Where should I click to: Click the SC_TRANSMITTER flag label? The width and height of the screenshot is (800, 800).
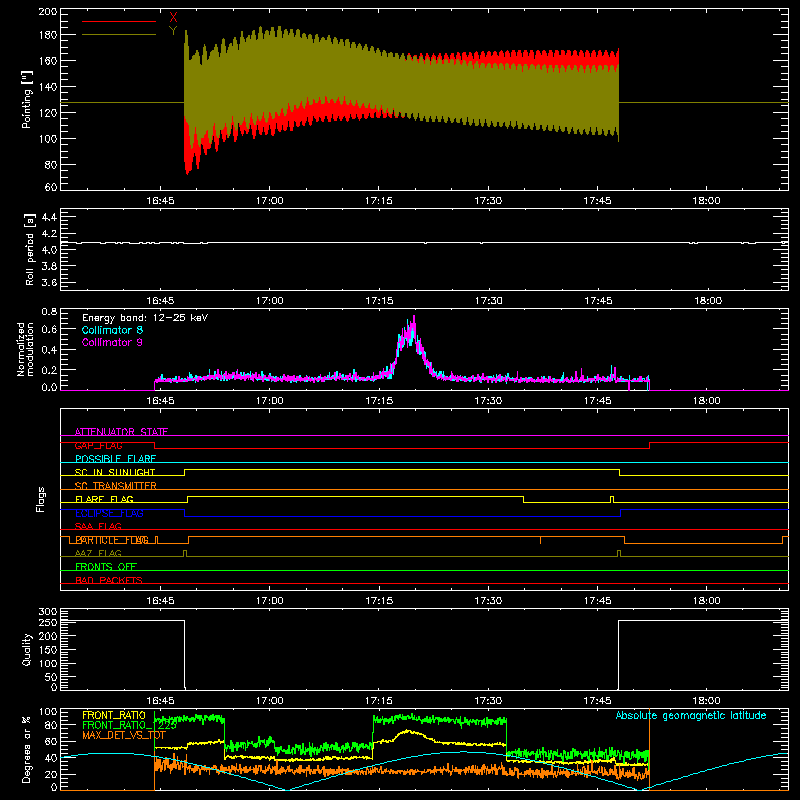point(116,486)
